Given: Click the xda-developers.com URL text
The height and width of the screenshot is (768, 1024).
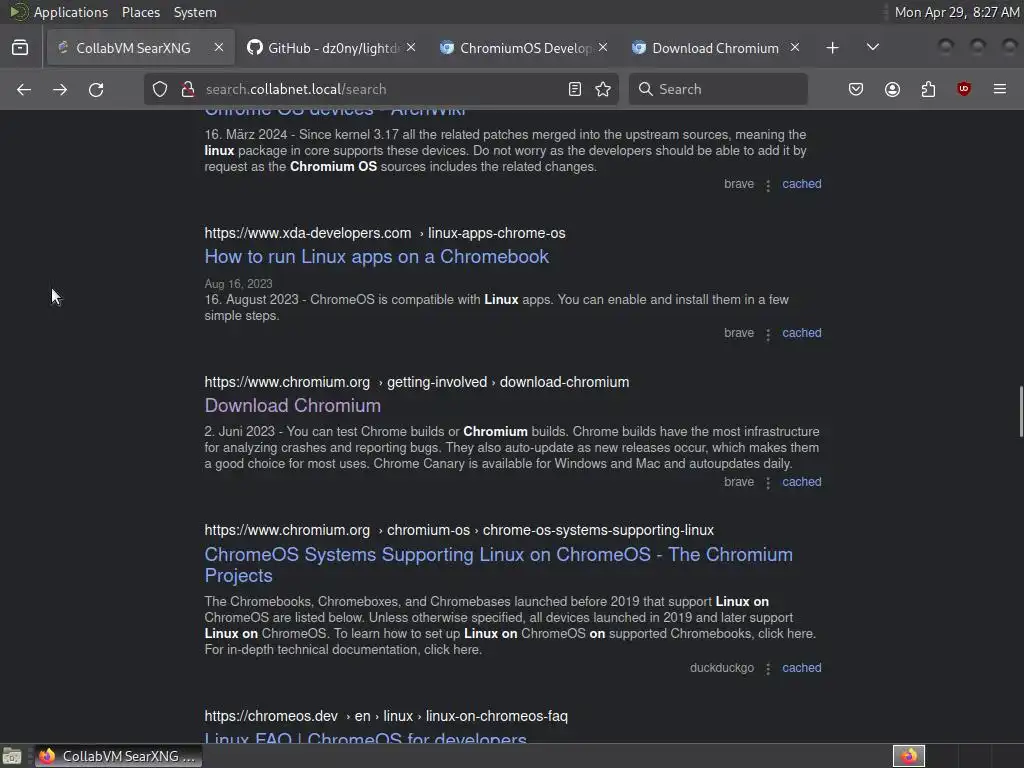Looking at the screenshot, I should tap(308, 233).
